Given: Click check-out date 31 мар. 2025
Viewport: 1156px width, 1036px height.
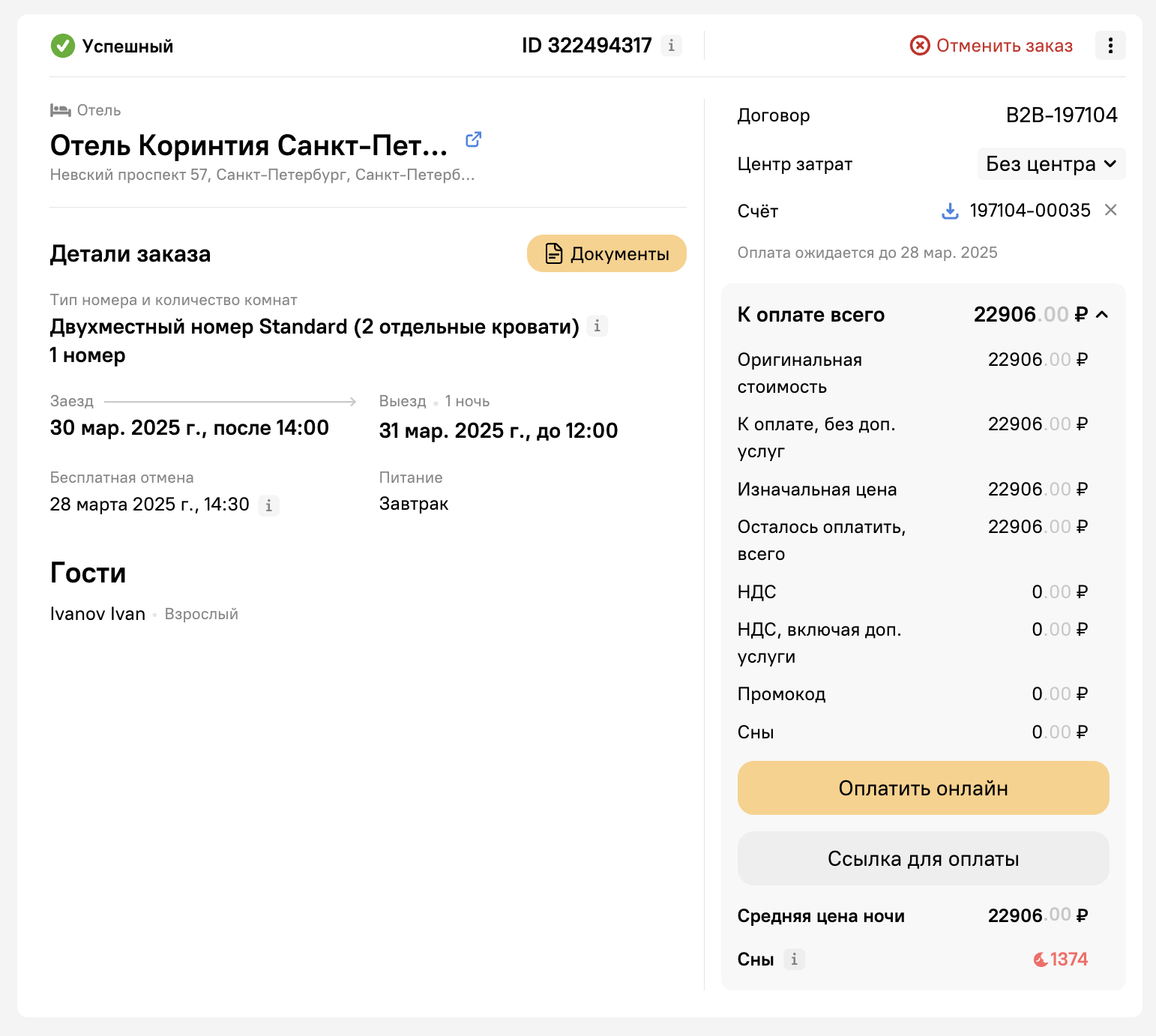Looking at the screenshot, I should tap(499, 431).
